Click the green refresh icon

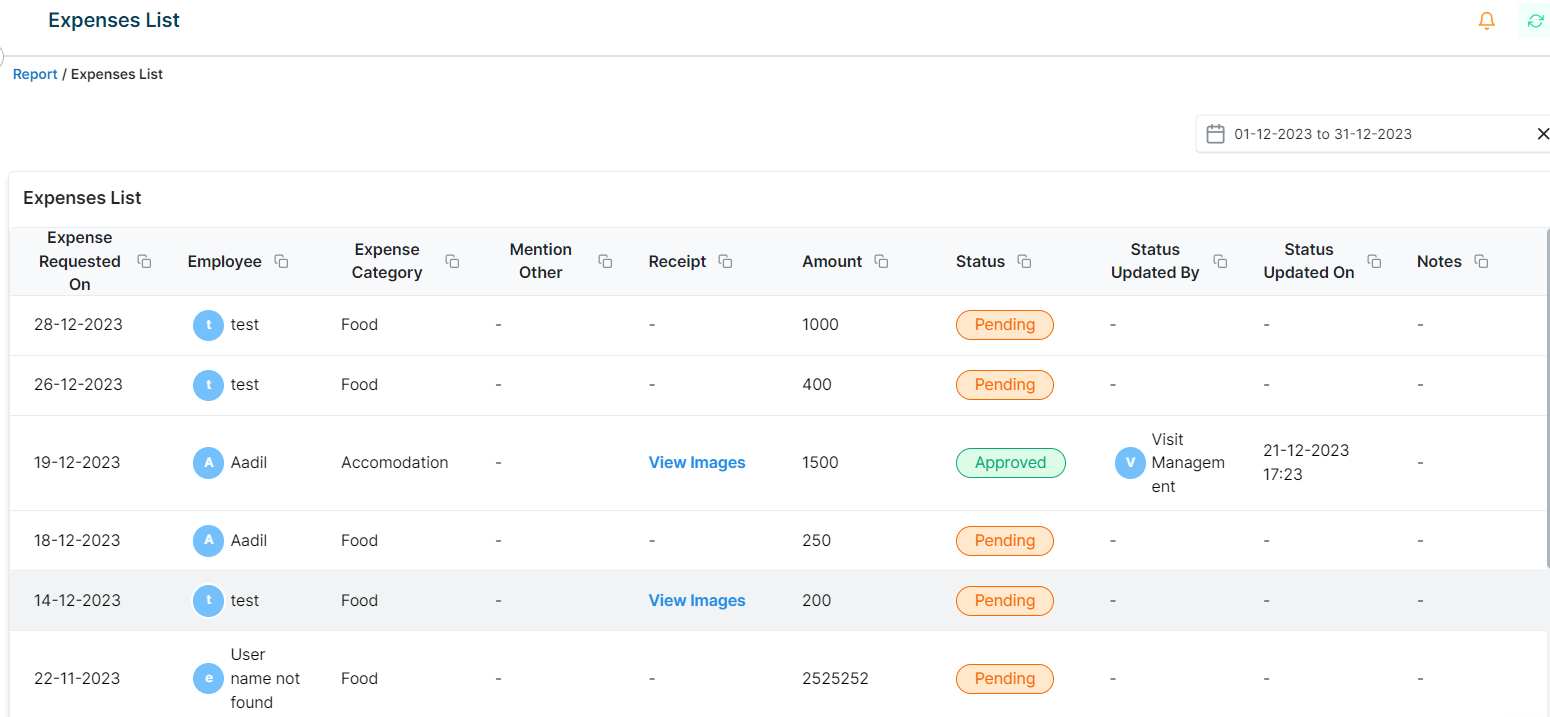[x=1535, y=21]
